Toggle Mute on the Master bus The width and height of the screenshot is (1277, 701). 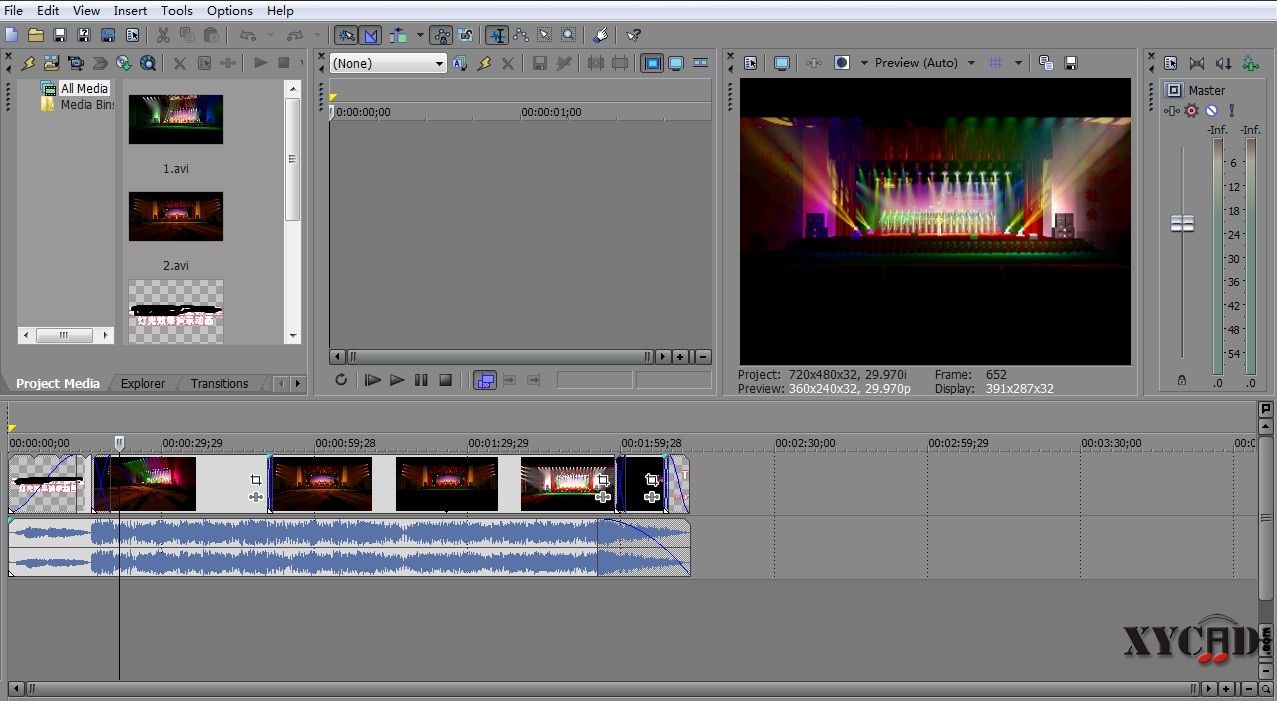pos(1211,111)
